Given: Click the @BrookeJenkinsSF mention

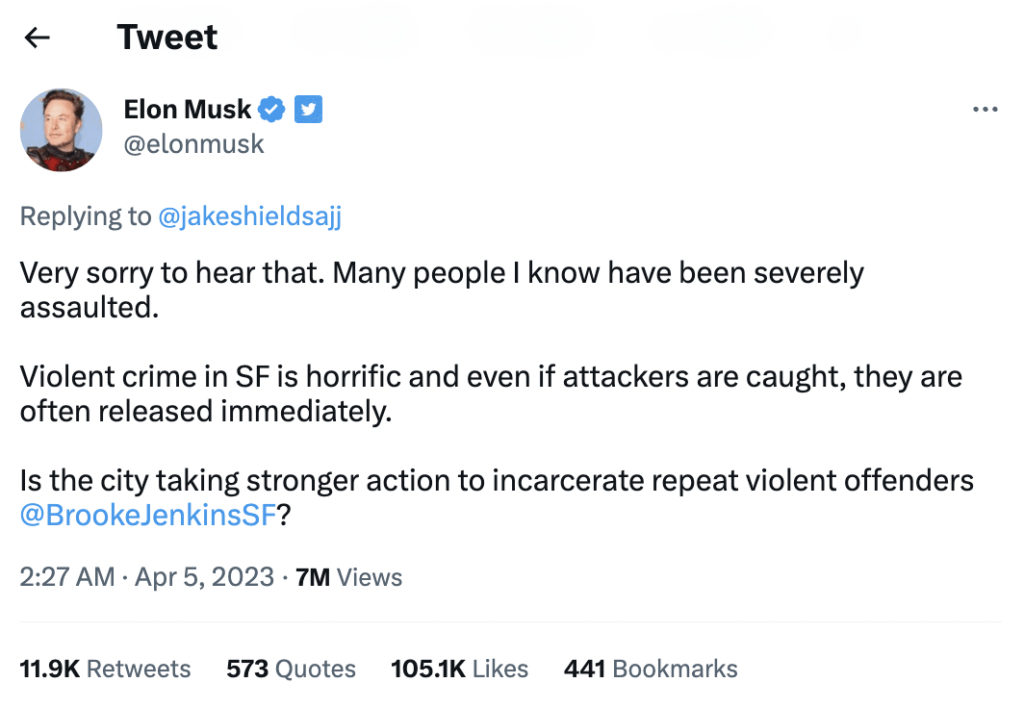Looking at the screenshot, I should tap(146, 517).
